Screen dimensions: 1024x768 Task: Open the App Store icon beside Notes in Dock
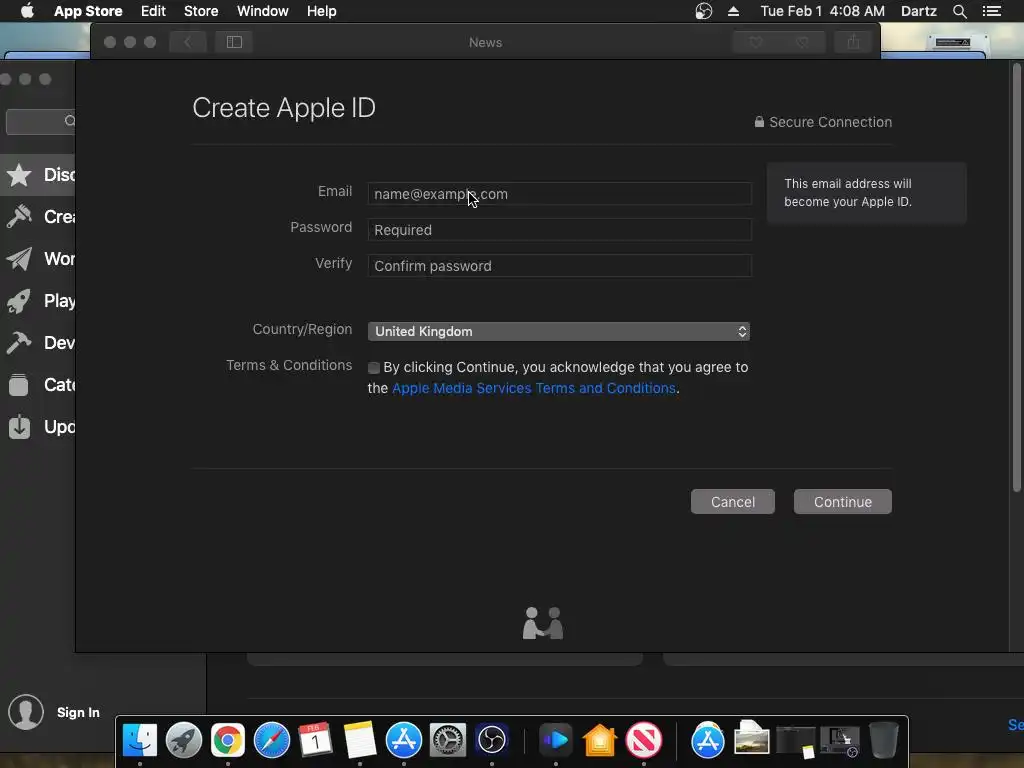(404, 740)
